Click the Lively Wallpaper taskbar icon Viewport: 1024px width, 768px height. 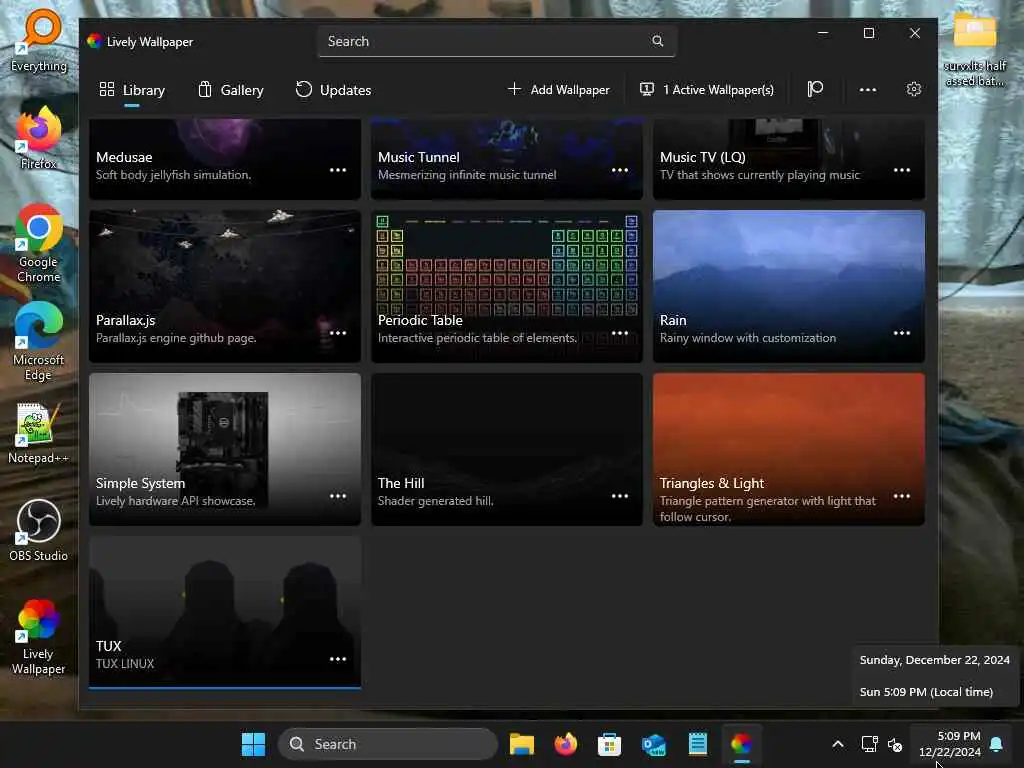[x=741, y=744]
